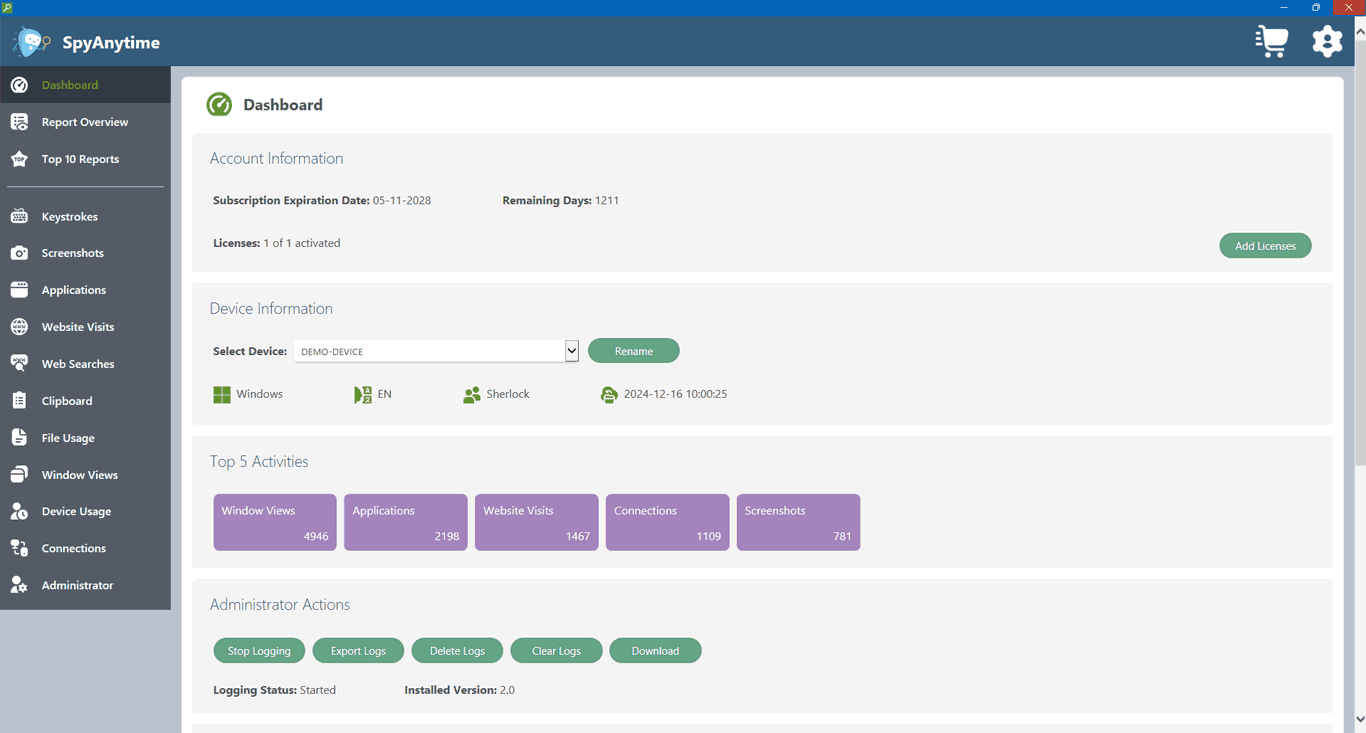Click the Add Licenses button

tap(1265, 246)
